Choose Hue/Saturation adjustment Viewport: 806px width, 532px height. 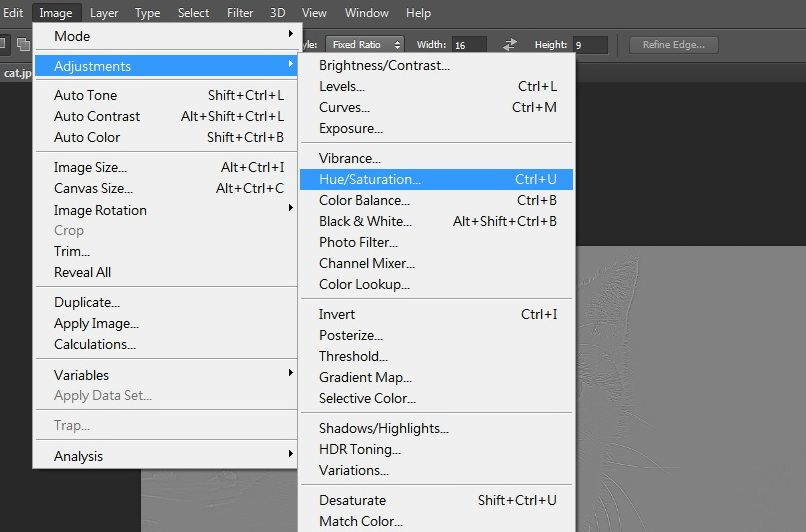pos(436,179)
